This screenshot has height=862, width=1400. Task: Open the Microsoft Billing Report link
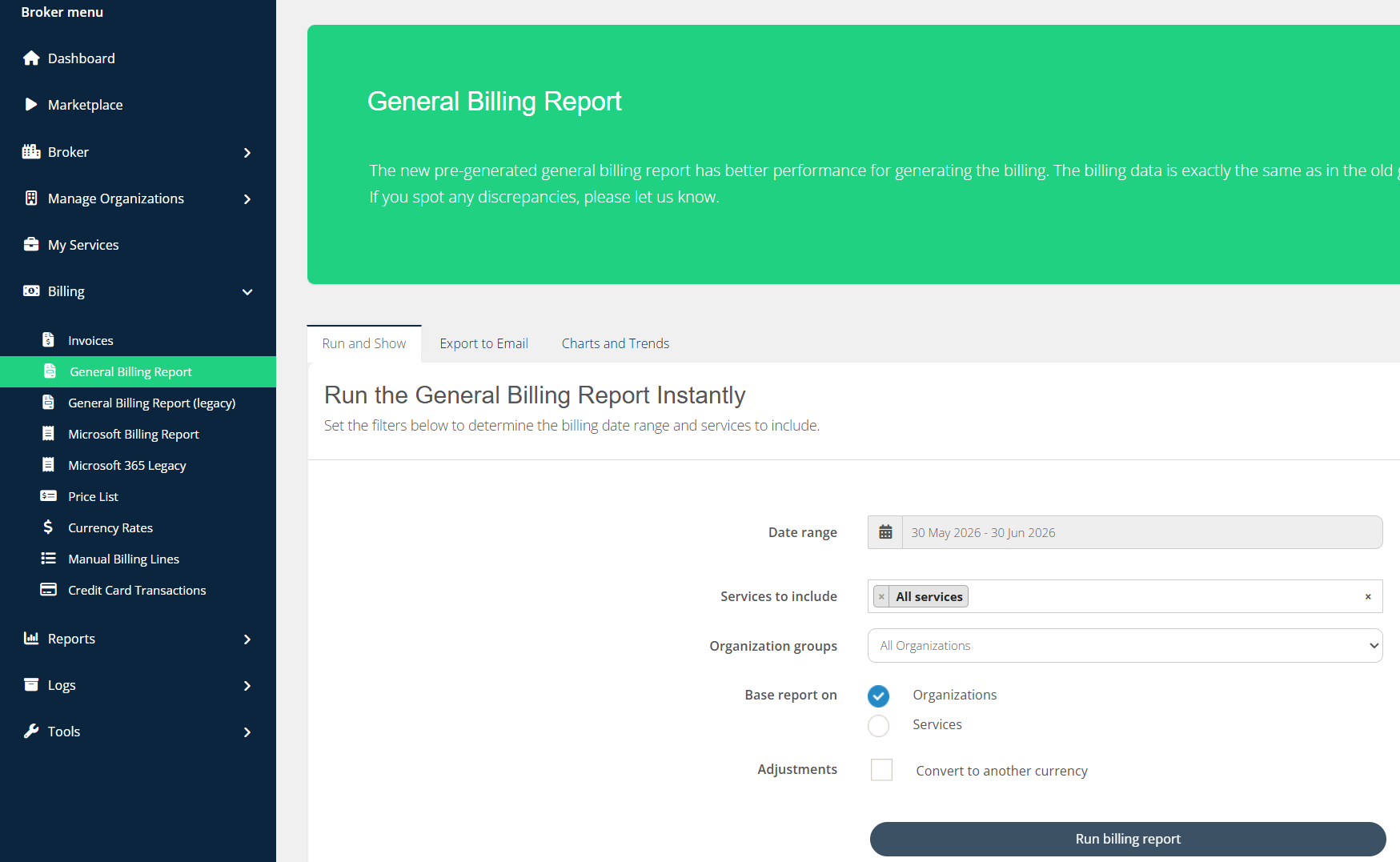click(x=134, y=435)
